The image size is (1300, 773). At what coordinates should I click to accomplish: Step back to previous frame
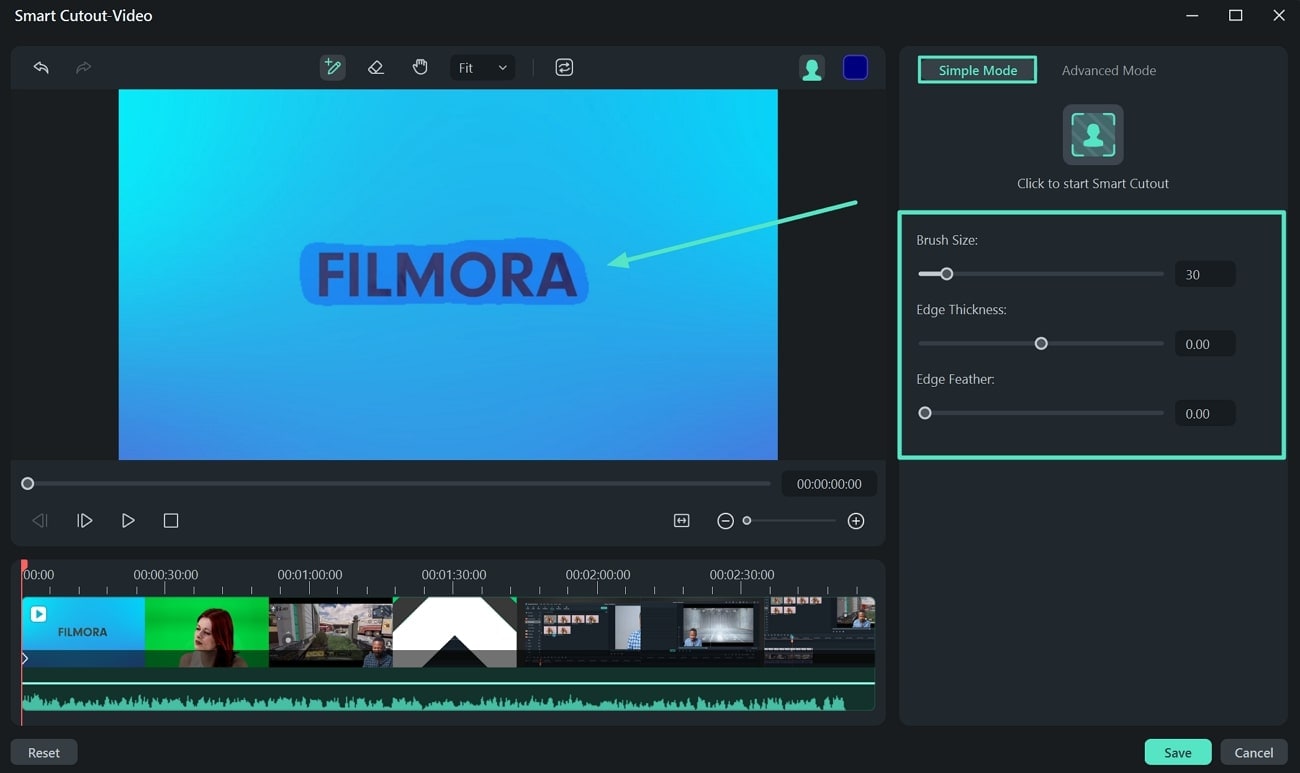pos(40,520)
